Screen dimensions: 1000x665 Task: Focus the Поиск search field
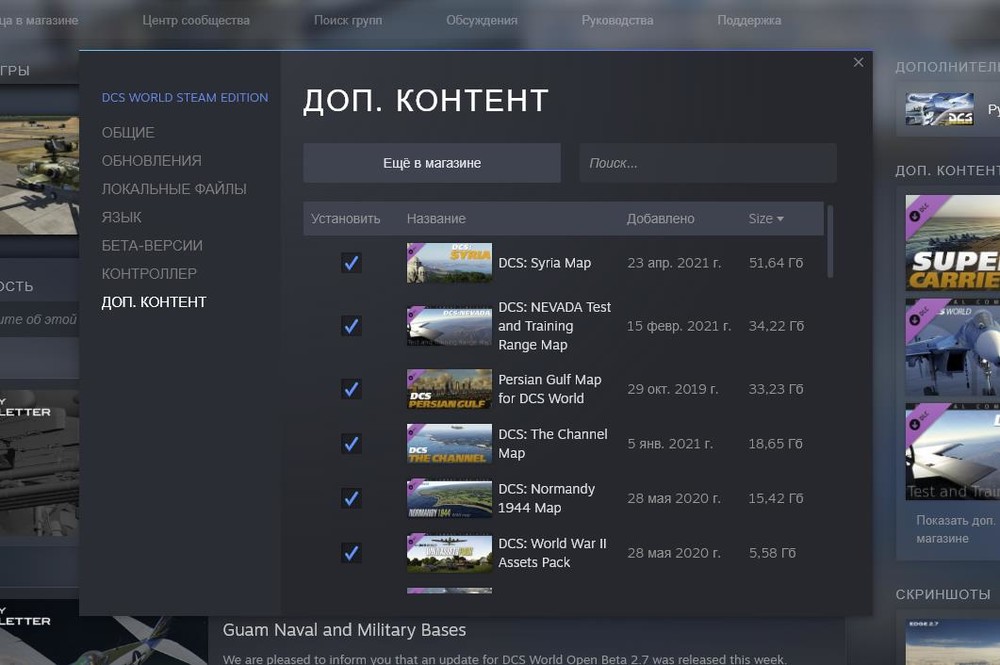click(x=708, y=163)
